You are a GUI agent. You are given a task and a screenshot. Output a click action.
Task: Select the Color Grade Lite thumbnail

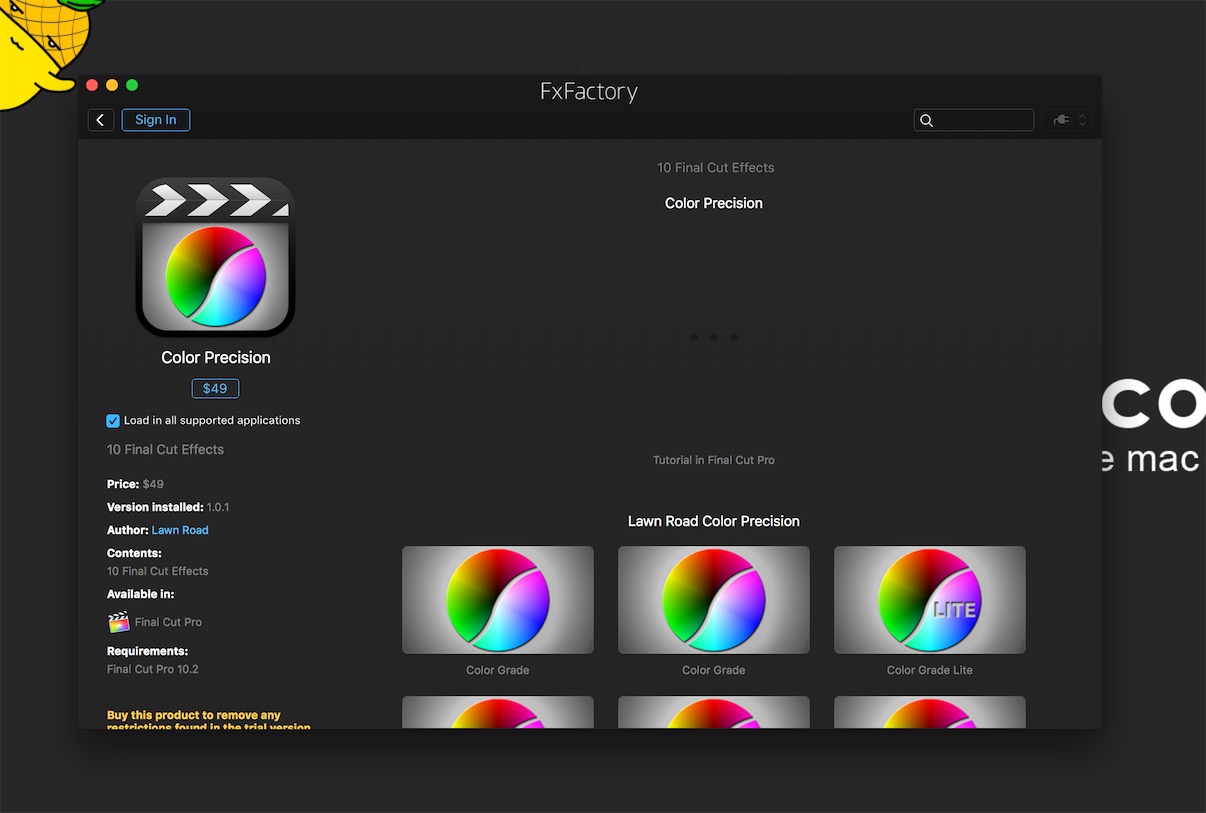(x=930, y=600)
